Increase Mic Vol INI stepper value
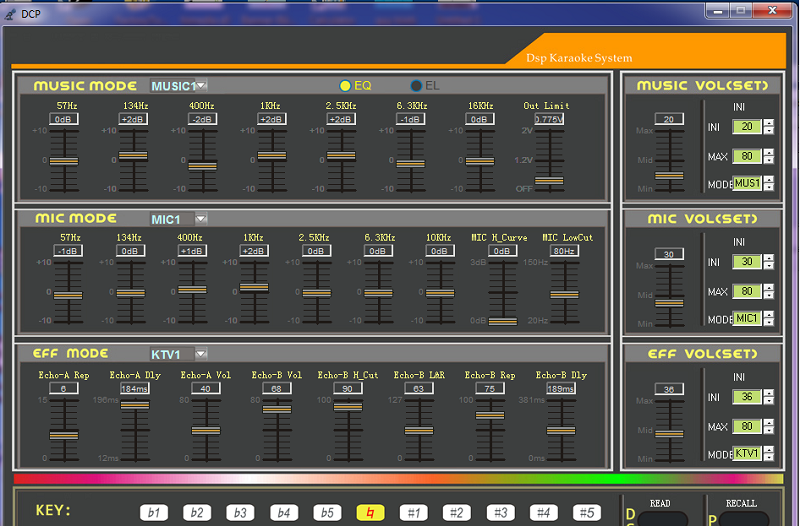The height and width of the screenshot is (526, 800). (769, 258)
